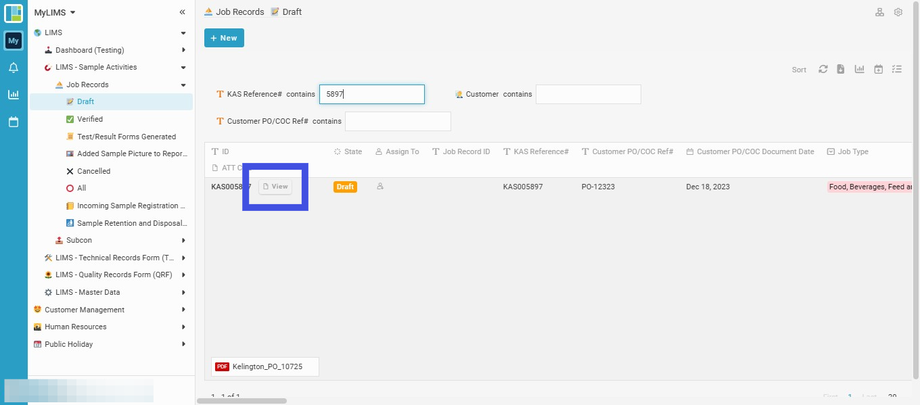Expand the Subcon node arrow
920x405 pixels.
[x=183, y=241]
